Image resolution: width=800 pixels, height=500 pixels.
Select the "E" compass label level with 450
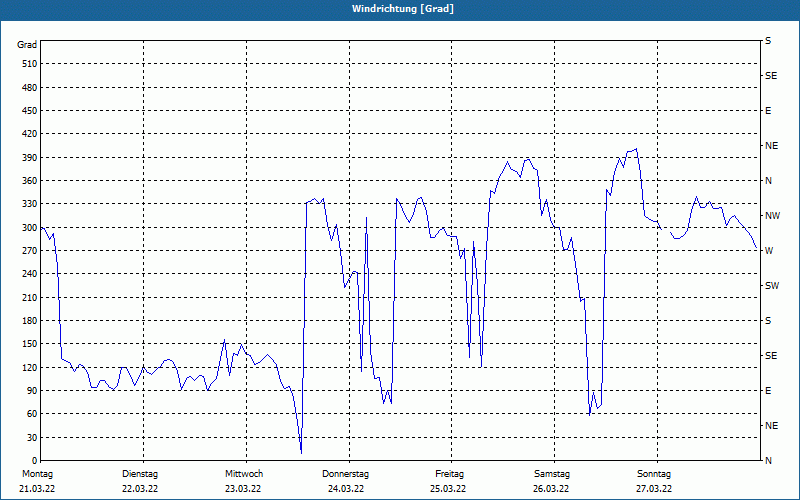(x=768, y=111)
